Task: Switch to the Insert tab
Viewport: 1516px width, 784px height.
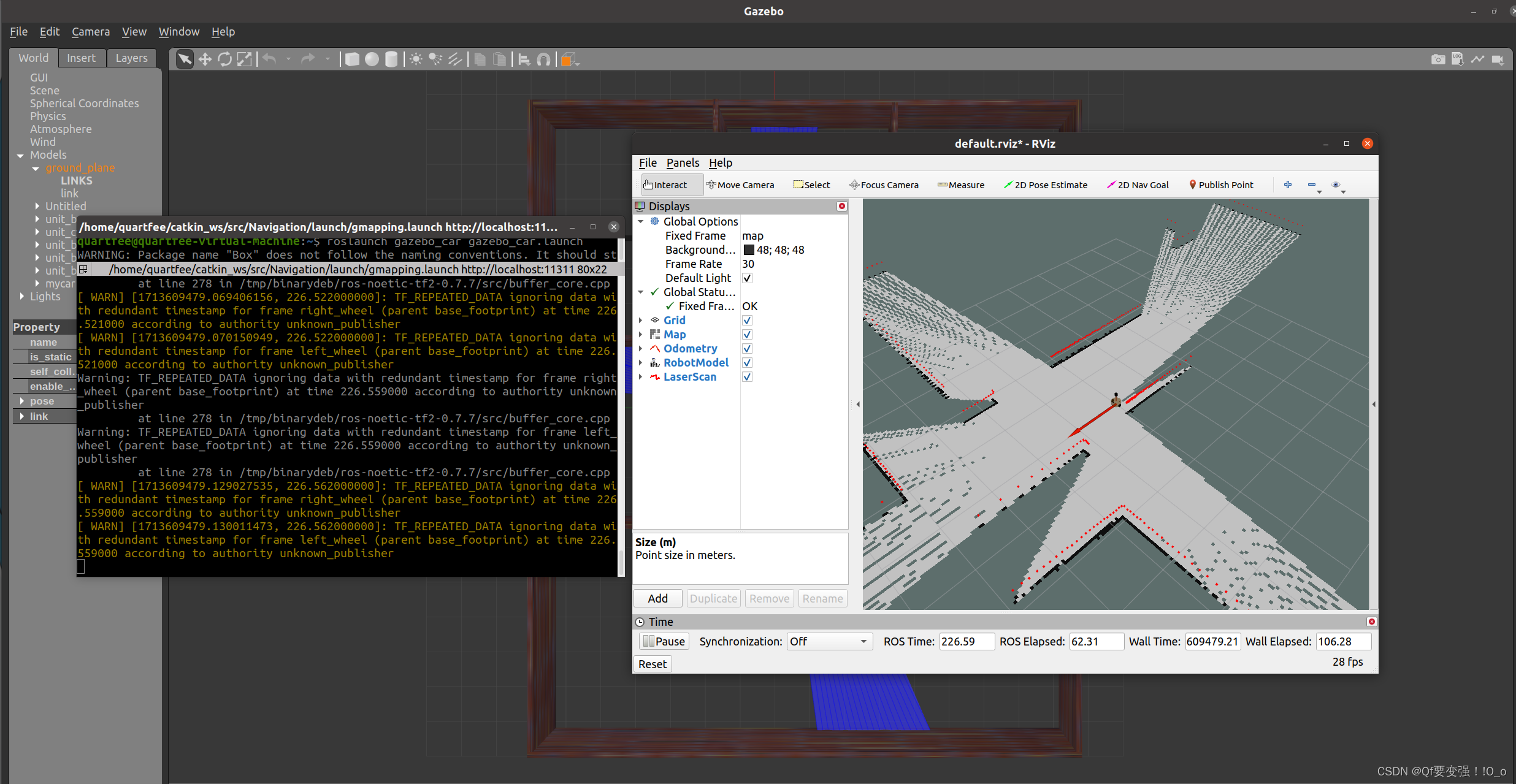Action: coord(81,58)
